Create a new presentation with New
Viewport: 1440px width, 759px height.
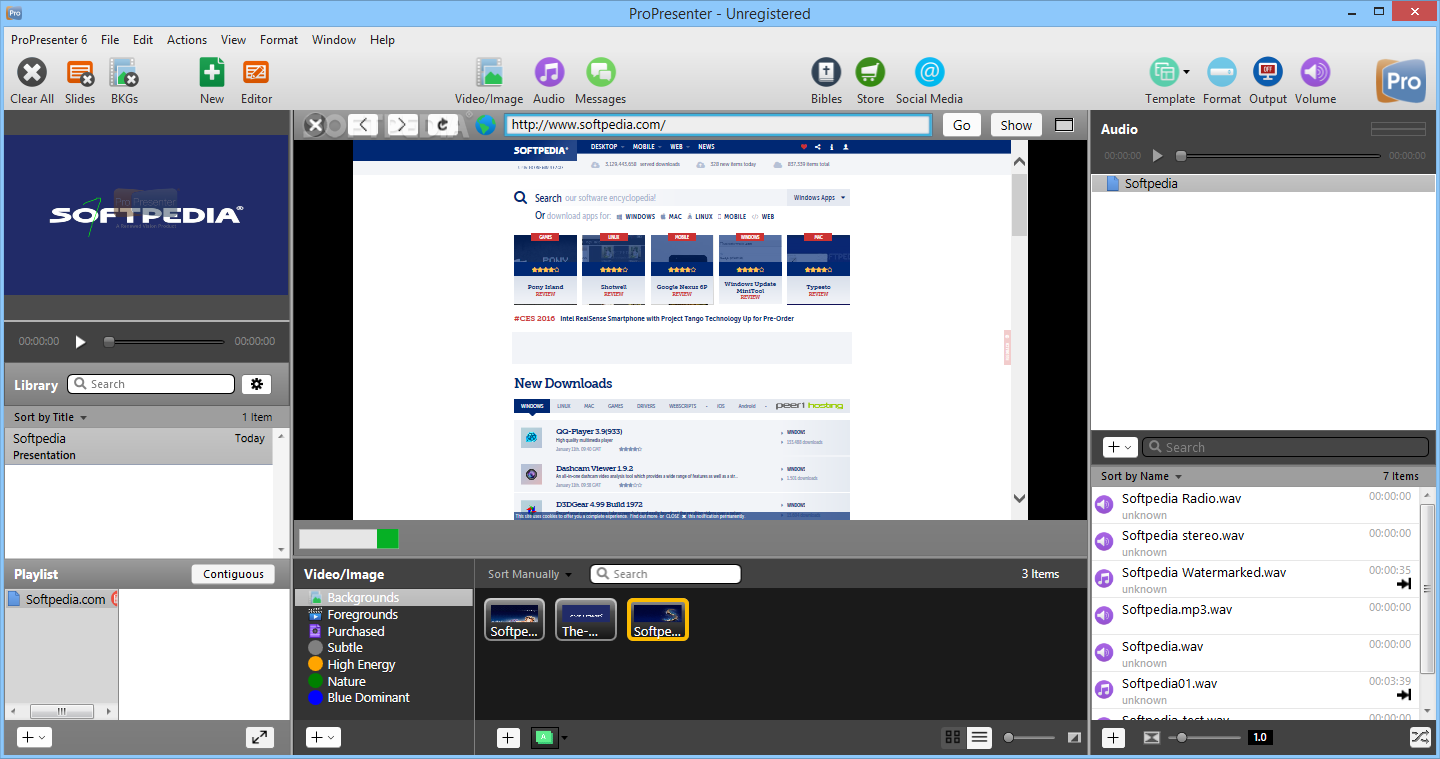tap(212, 73)
